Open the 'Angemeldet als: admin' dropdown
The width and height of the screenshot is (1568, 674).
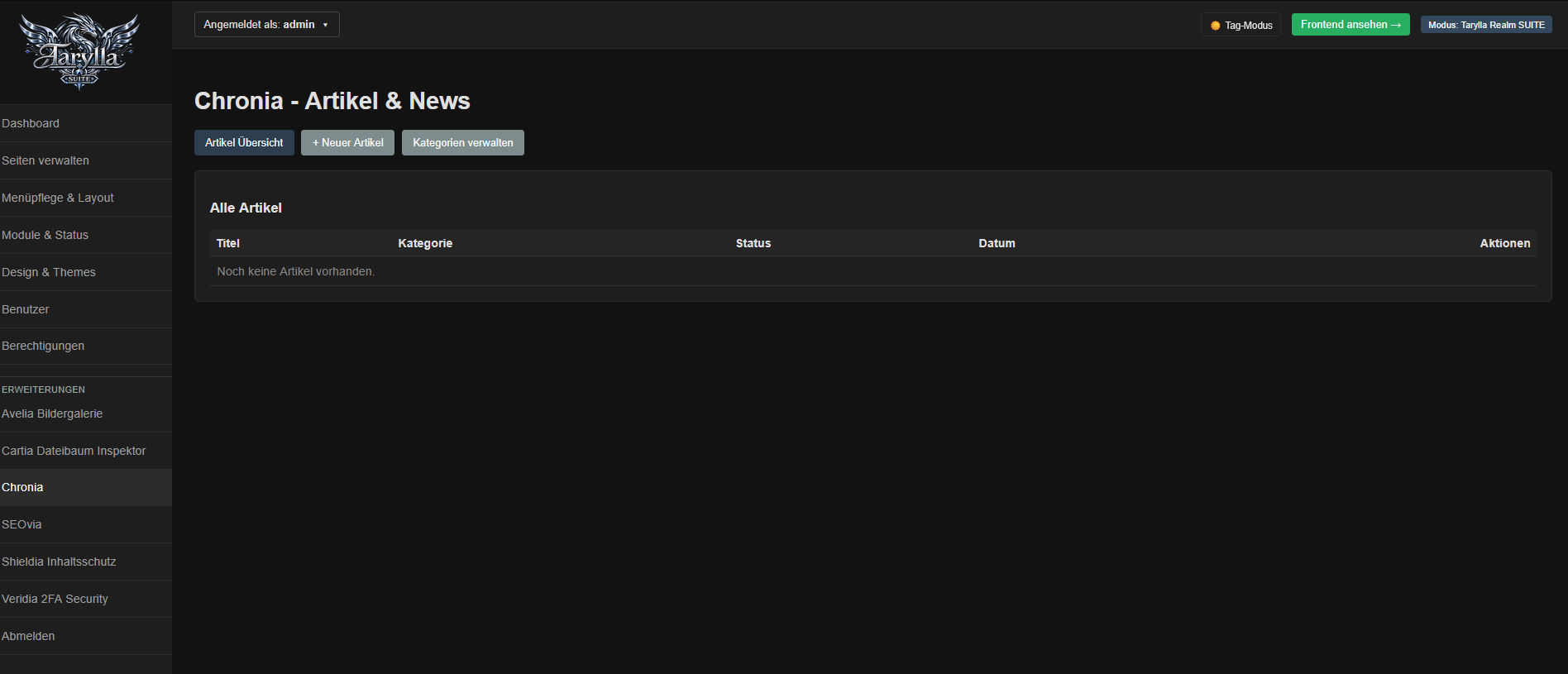coord(266,25)
